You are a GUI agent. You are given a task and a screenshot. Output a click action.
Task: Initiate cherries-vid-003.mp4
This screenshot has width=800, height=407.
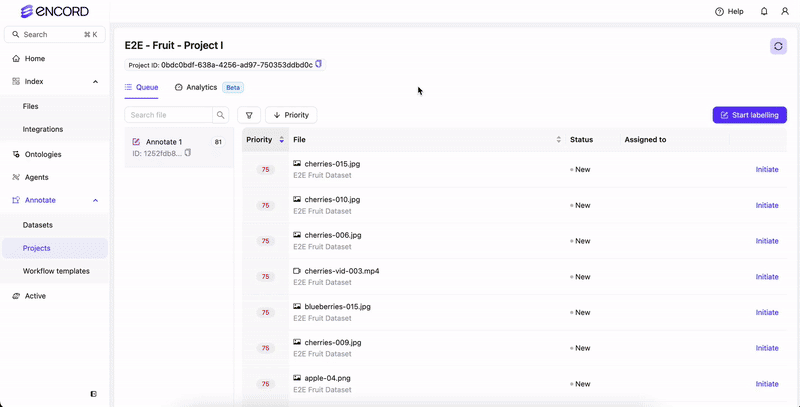[x=767, y=276]
